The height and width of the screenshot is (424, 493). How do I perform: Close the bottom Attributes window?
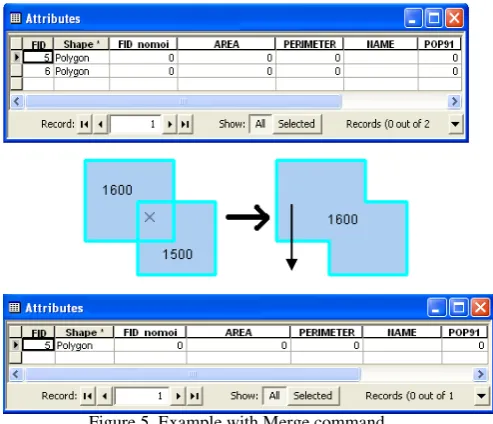click(x=480, y=307)
